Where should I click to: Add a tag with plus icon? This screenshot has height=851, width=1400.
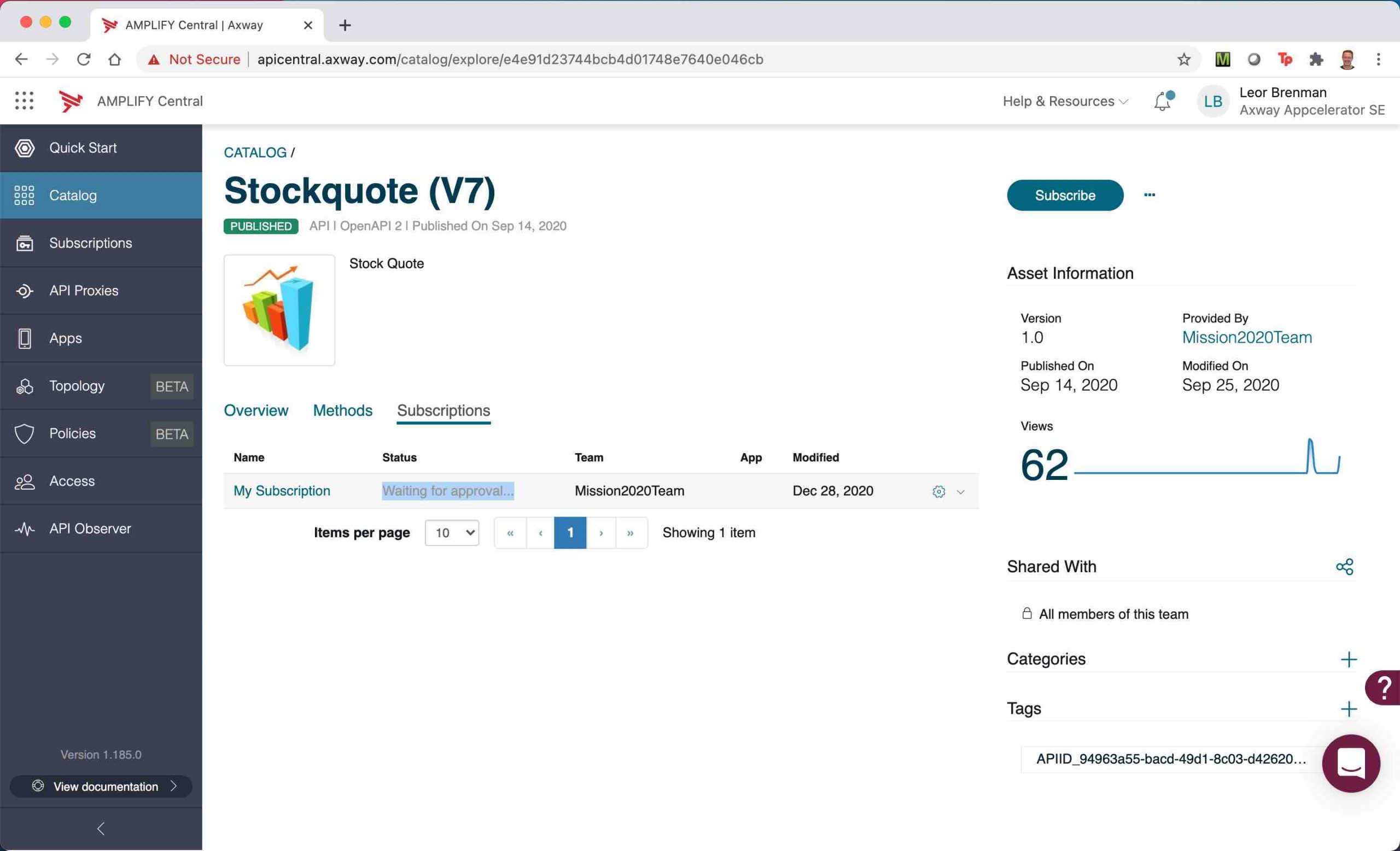[x=1349, y=708]
